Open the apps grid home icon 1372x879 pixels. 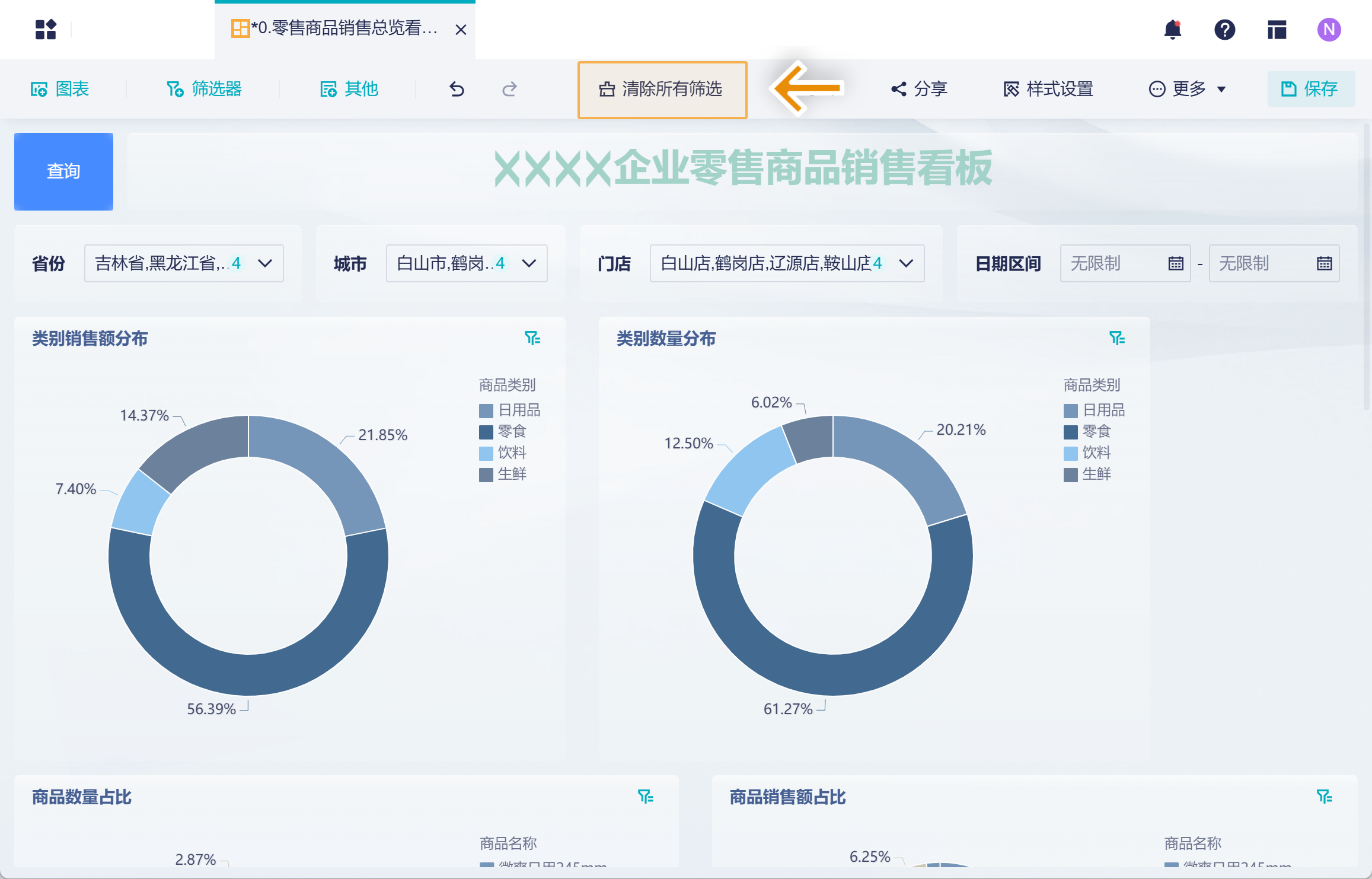pos(46,30)
